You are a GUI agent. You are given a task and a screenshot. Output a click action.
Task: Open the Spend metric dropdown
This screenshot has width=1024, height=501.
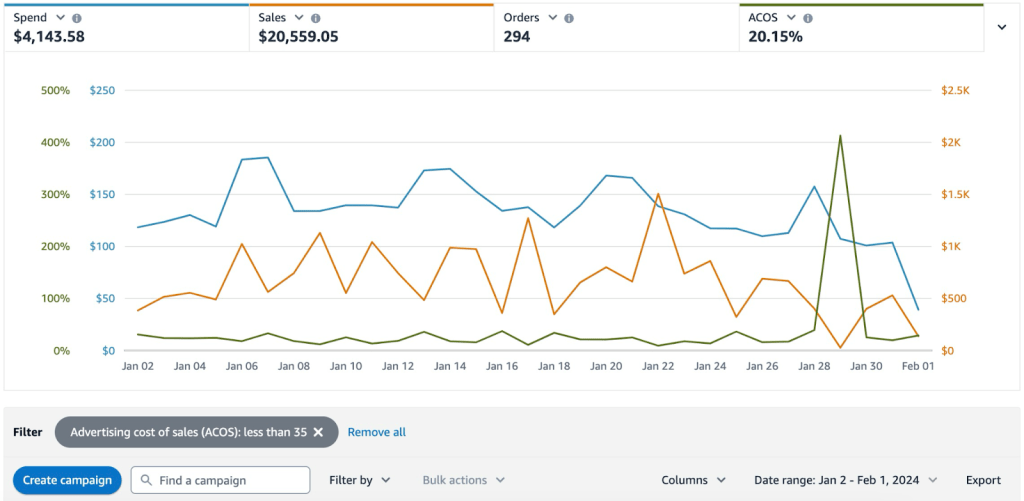[x=61, y=18]
